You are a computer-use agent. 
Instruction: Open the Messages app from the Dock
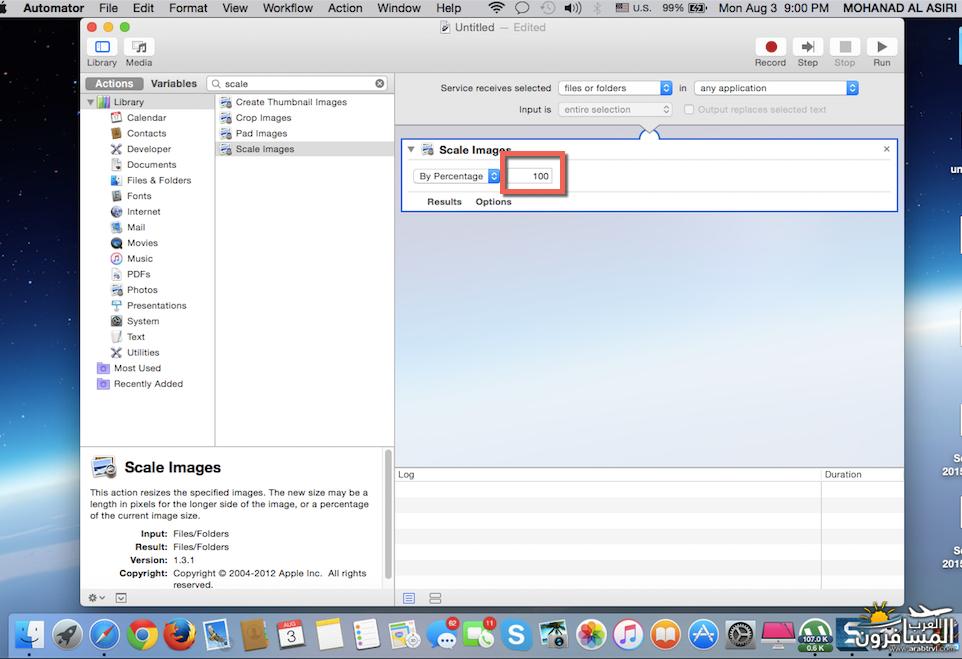pyautogui.click(x=442, y=634)
